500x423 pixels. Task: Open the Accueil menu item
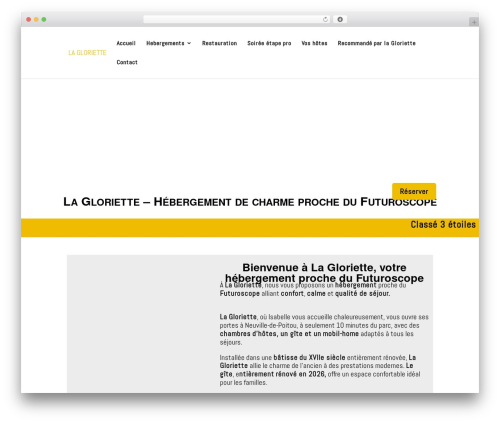tap(126, 43)
